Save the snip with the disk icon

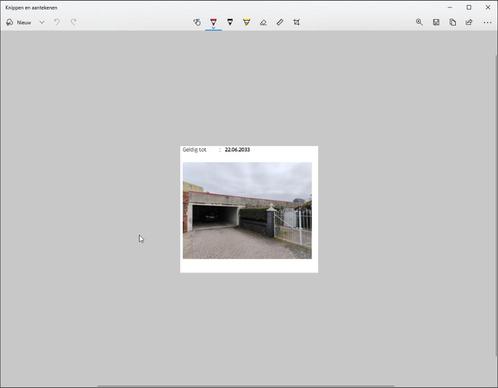[436, 22]
